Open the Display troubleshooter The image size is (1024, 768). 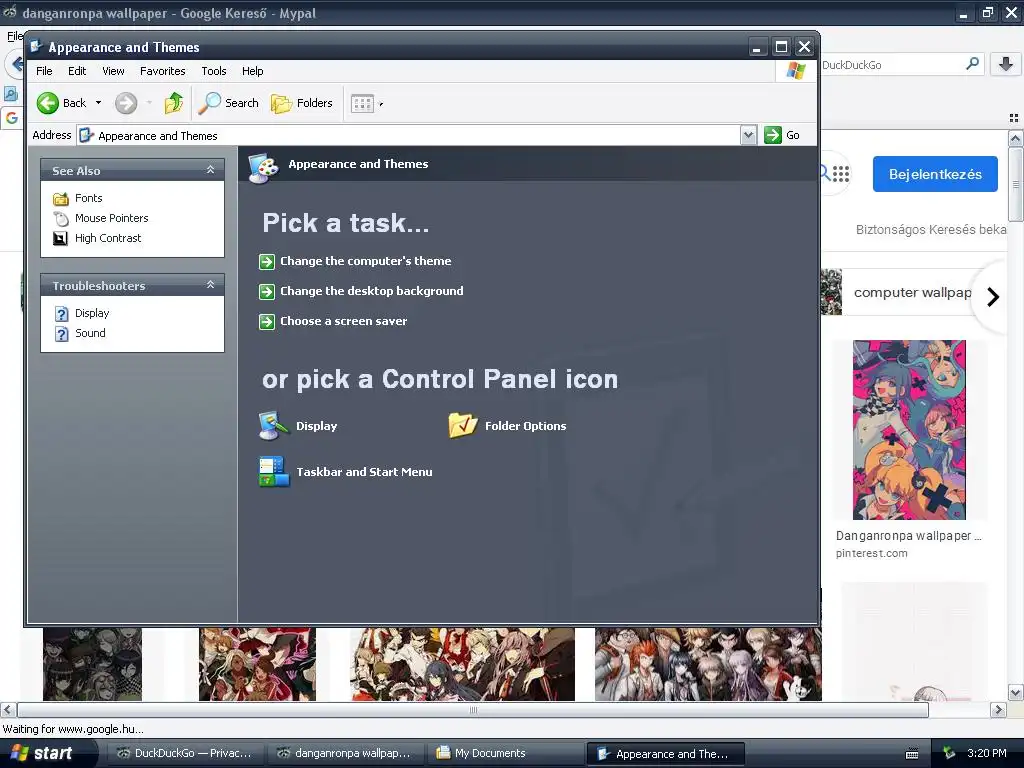pyautogui.click(x=91, y=313)
